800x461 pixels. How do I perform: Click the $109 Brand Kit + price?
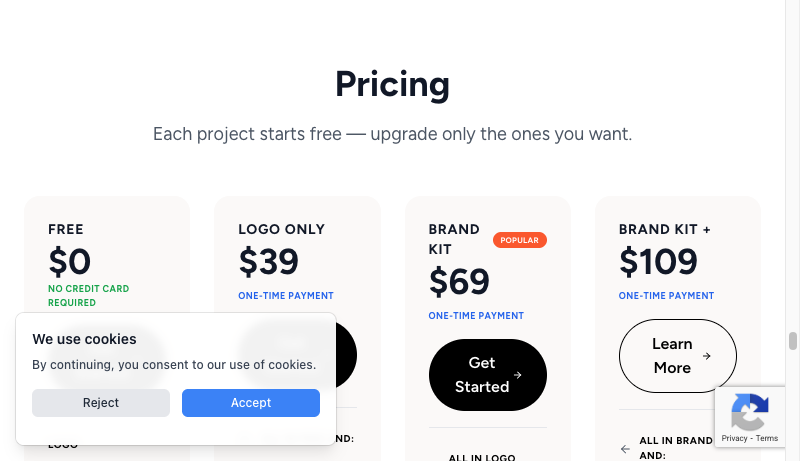coord(658,262)
